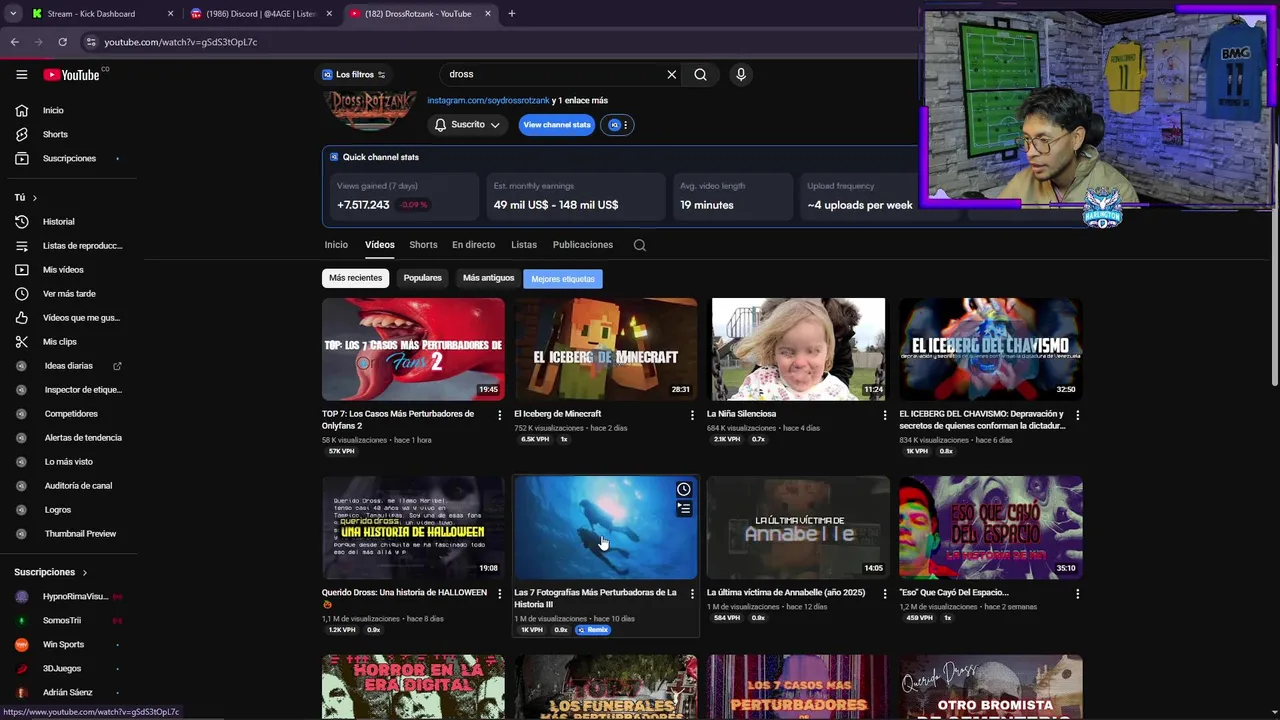1280x720 pixels.
Task: Select the Mejores etiquetas chip
Action: pyautogui.click(x=563, y=279)
